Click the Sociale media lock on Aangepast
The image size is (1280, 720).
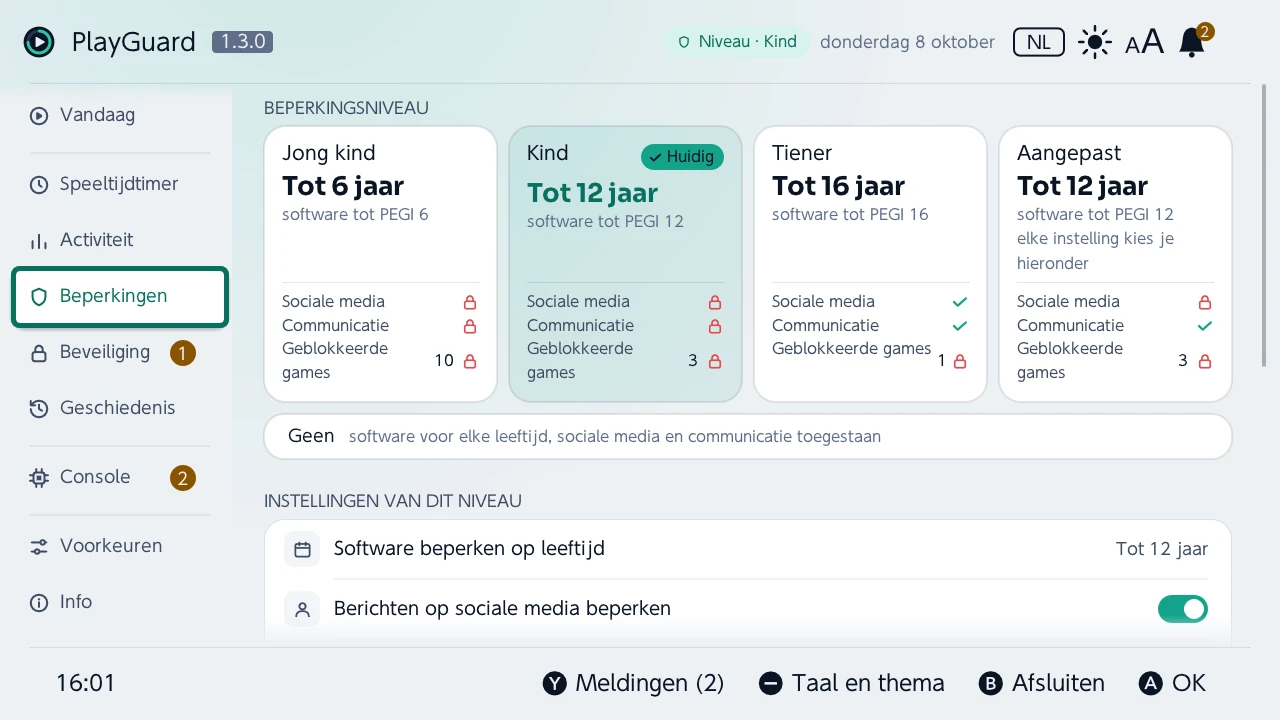coord(1205,302)
